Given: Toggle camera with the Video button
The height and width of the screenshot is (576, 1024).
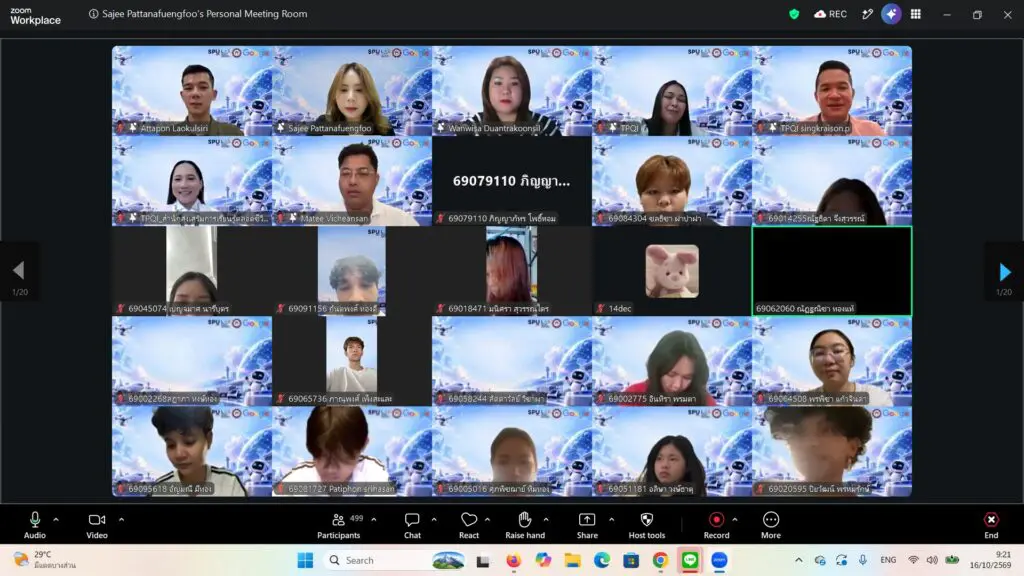Looking at the screenshot, I should click(x=97, y=526).
